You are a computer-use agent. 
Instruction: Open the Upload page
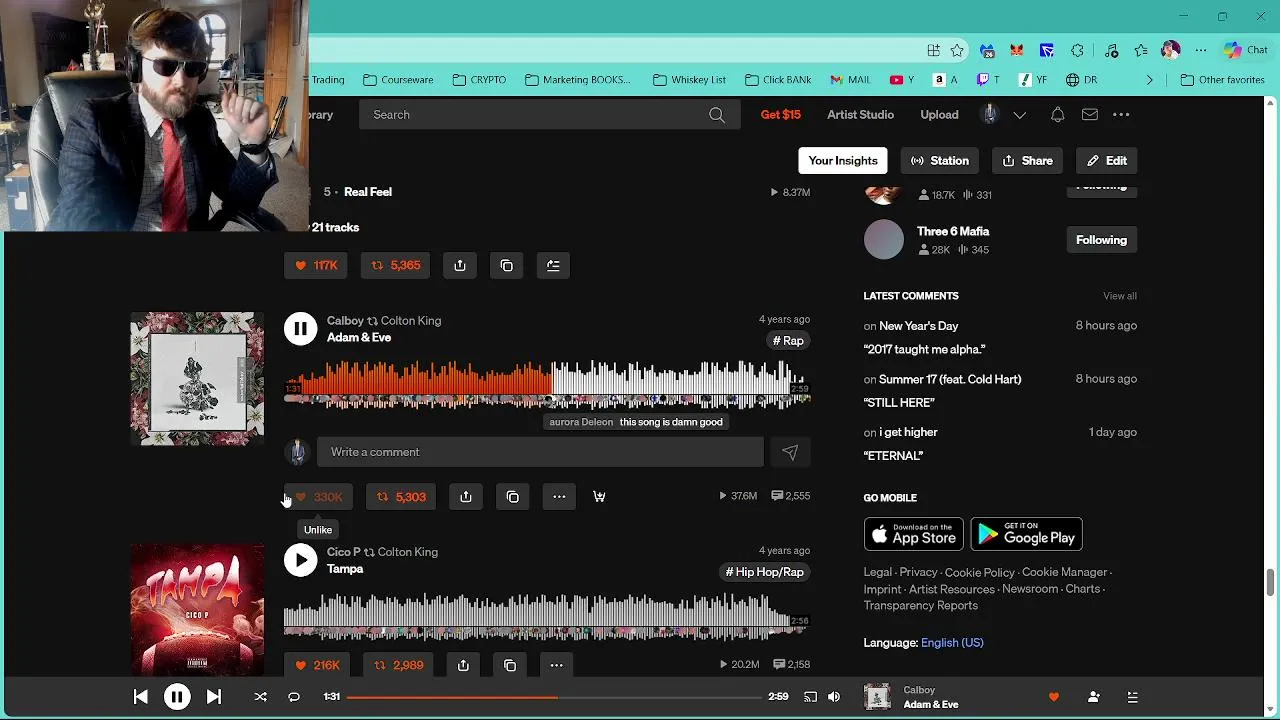click(939, 115)
